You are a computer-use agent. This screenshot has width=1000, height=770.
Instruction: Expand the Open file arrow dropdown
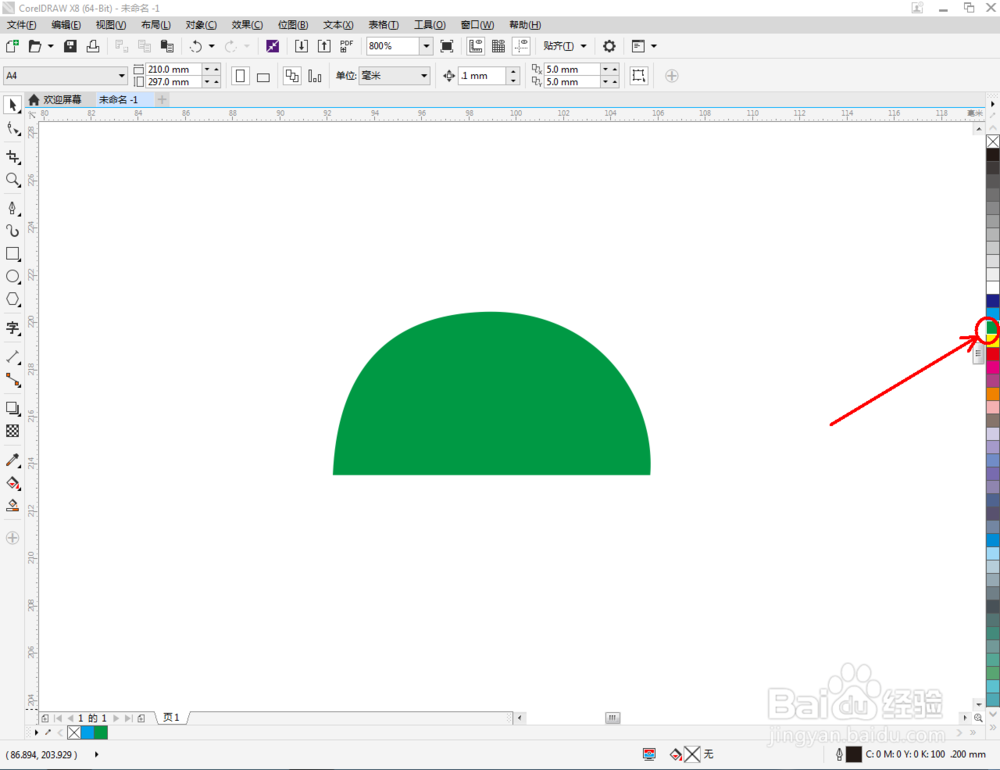[50, 46]
